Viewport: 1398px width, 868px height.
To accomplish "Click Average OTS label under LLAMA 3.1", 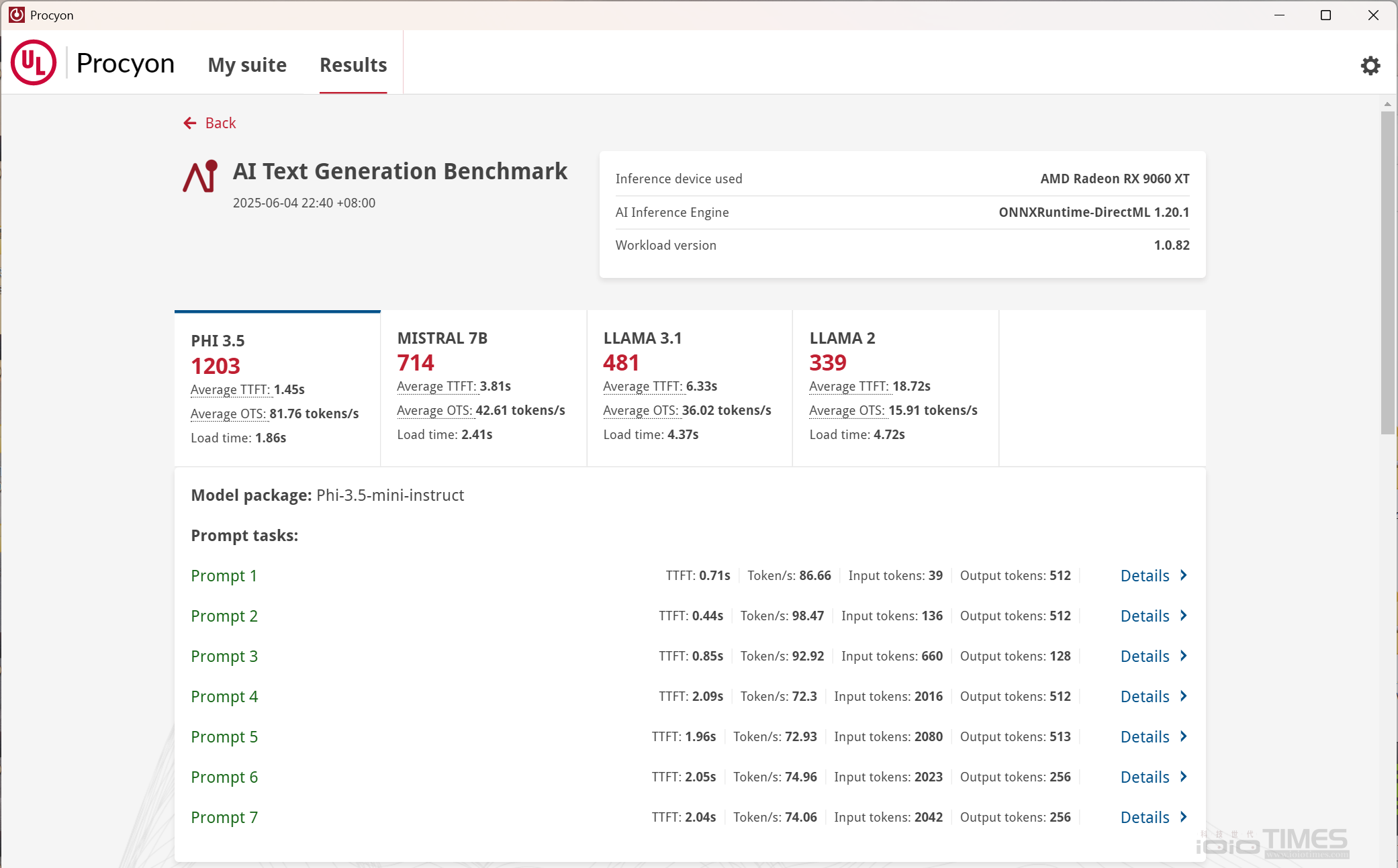I will (641, 410).
